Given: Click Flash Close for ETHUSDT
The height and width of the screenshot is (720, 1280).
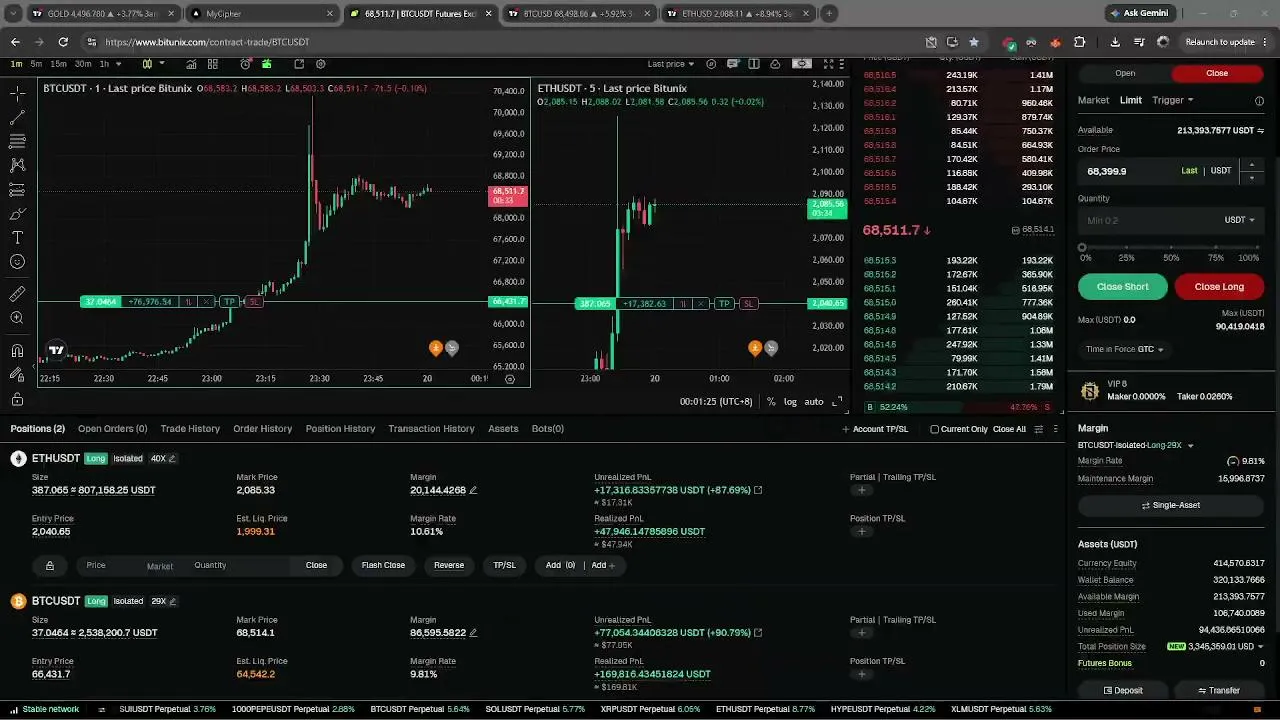Looking at the screenshot, I should coord(383,565).
